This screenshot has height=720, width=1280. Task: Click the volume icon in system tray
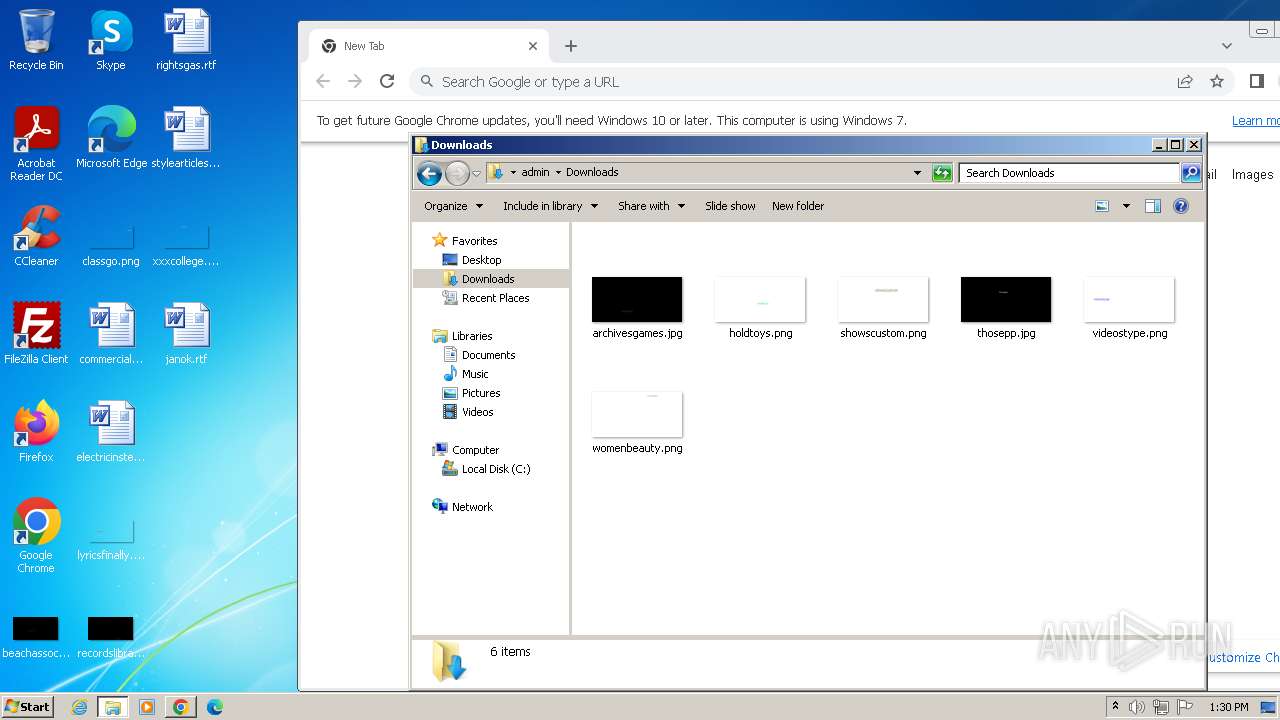coord(1137,707)
